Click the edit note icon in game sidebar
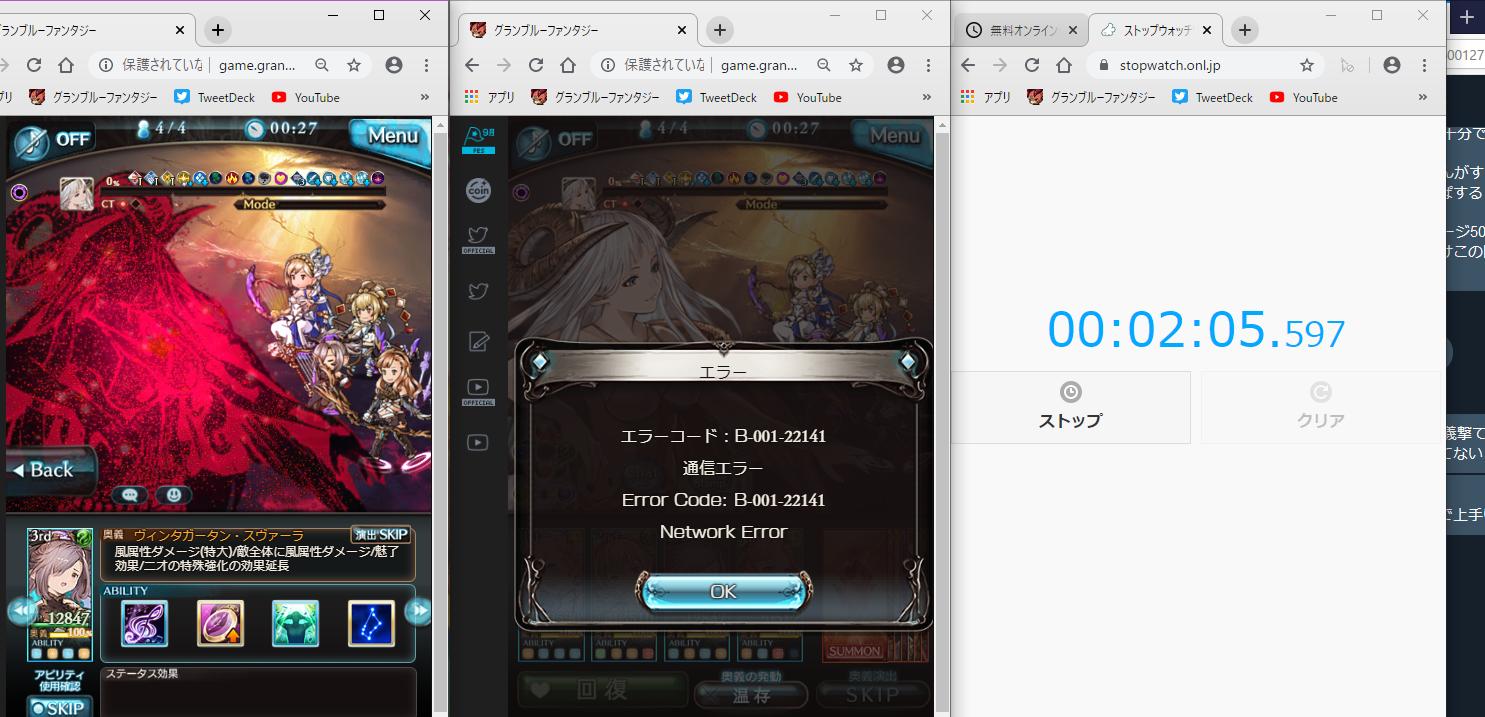The width and height of the screenshot is (1485, 717). 478,342
